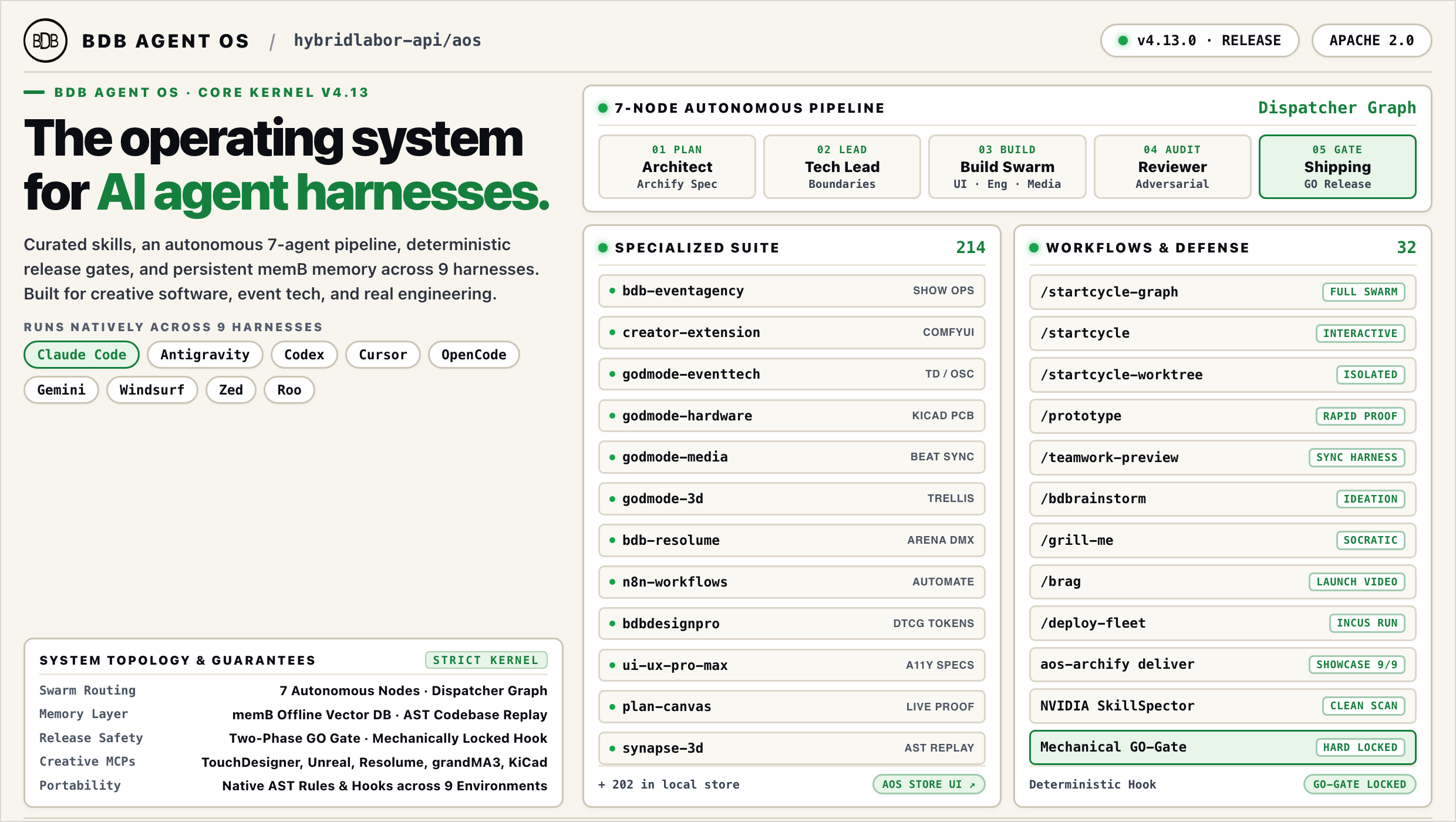Open the /startcycle workflow row
This screenshot has width=1456, height=822.
tap(1222, 333)
